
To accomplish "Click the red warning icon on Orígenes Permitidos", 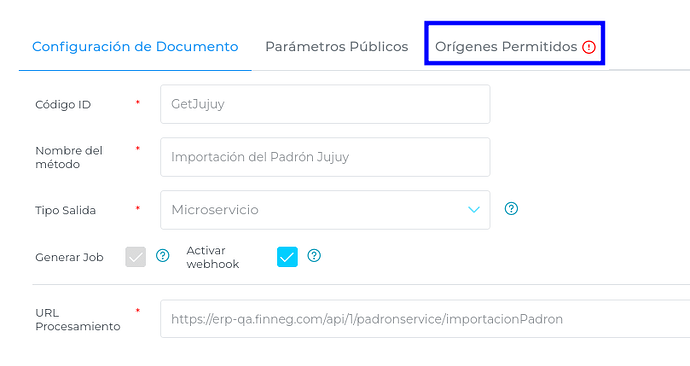I will (x=589, y=47).
